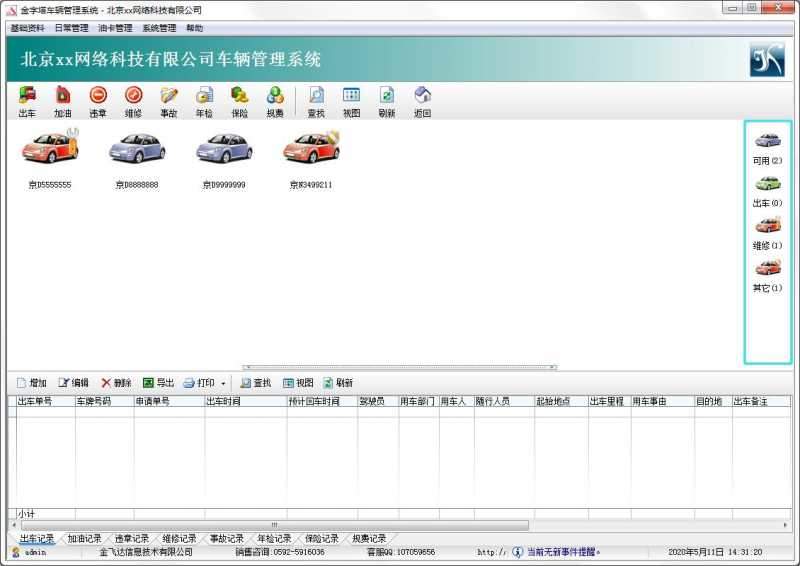
Task: Switch to the 出车记录 tab
Action: pos(37,538)
